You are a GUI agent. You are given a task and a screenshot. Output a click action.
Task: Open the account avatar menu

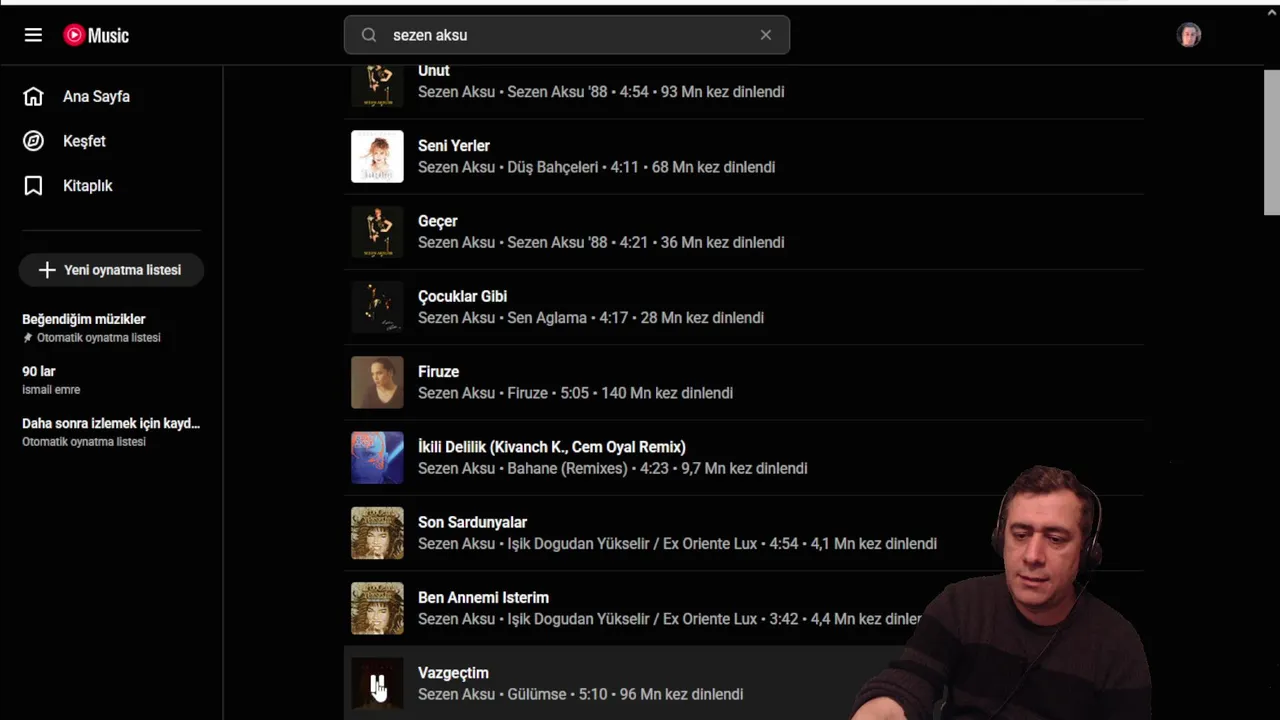click(x=1188, y=35)
